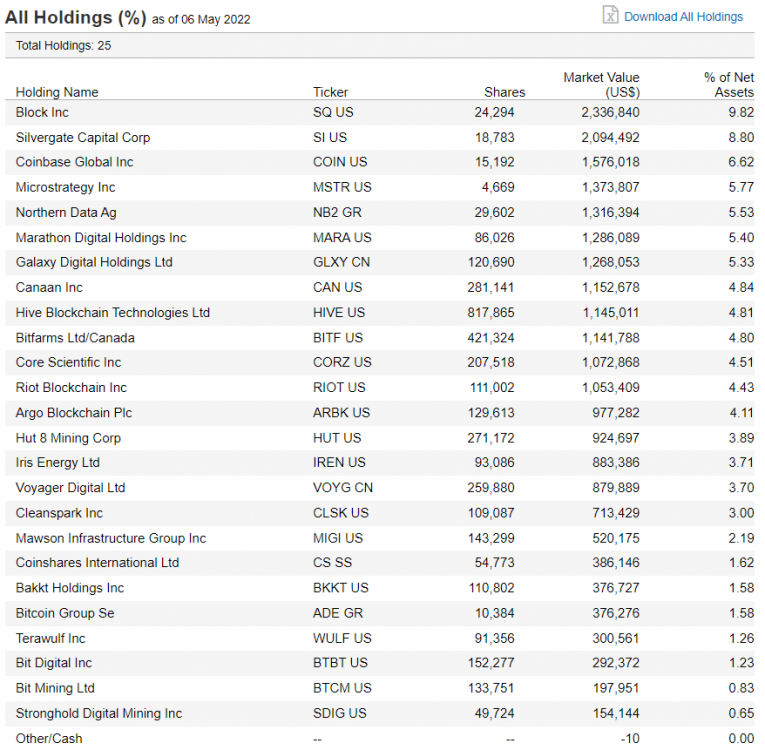Click CORZ US ticker cell
This screenshot has width=765, height=750.
coord(342,363)
